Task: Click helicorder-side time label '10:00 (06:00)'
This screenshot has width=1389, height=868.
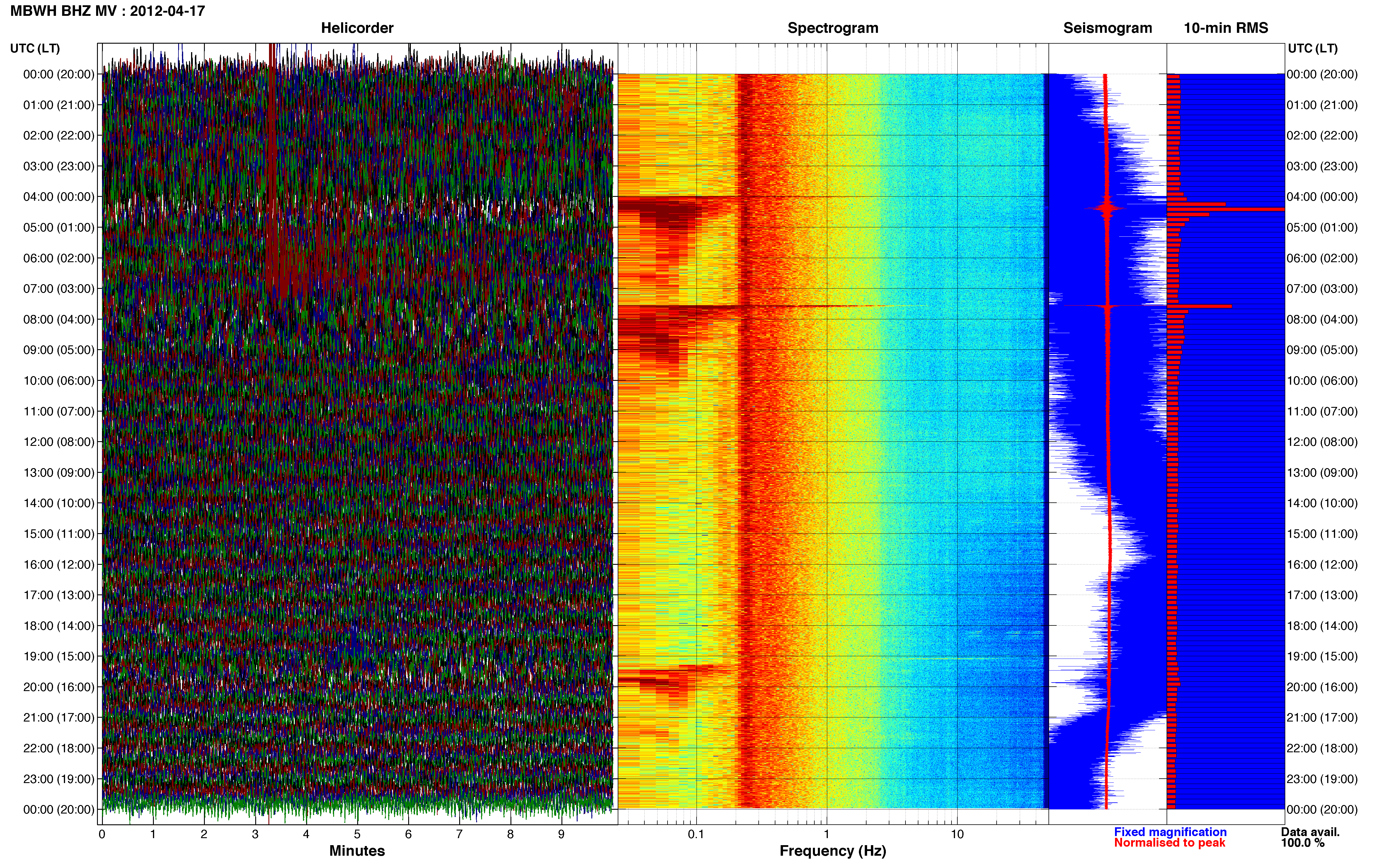Action: [x=59, y=381]
